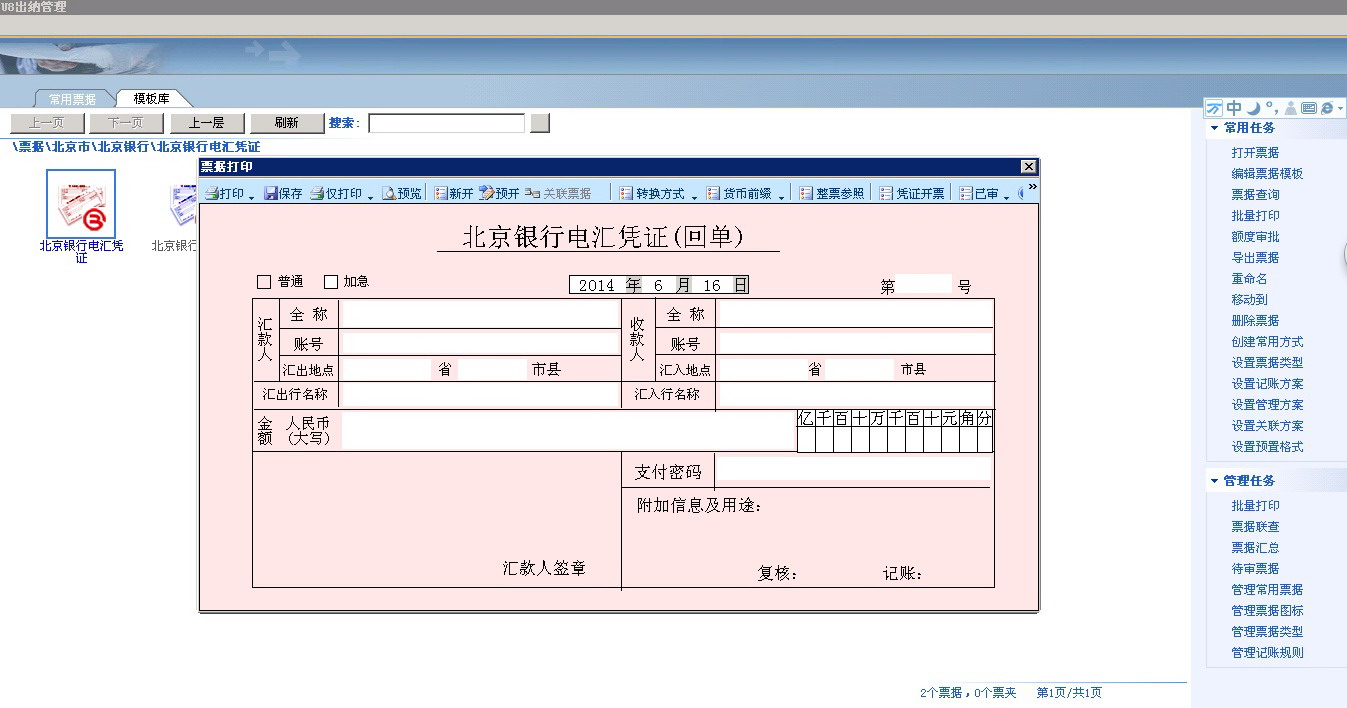The width and height of the screenshot is (1347, 708).
Task: Click the 人民币(大写) amount field
Action: [x=568, y=430]
